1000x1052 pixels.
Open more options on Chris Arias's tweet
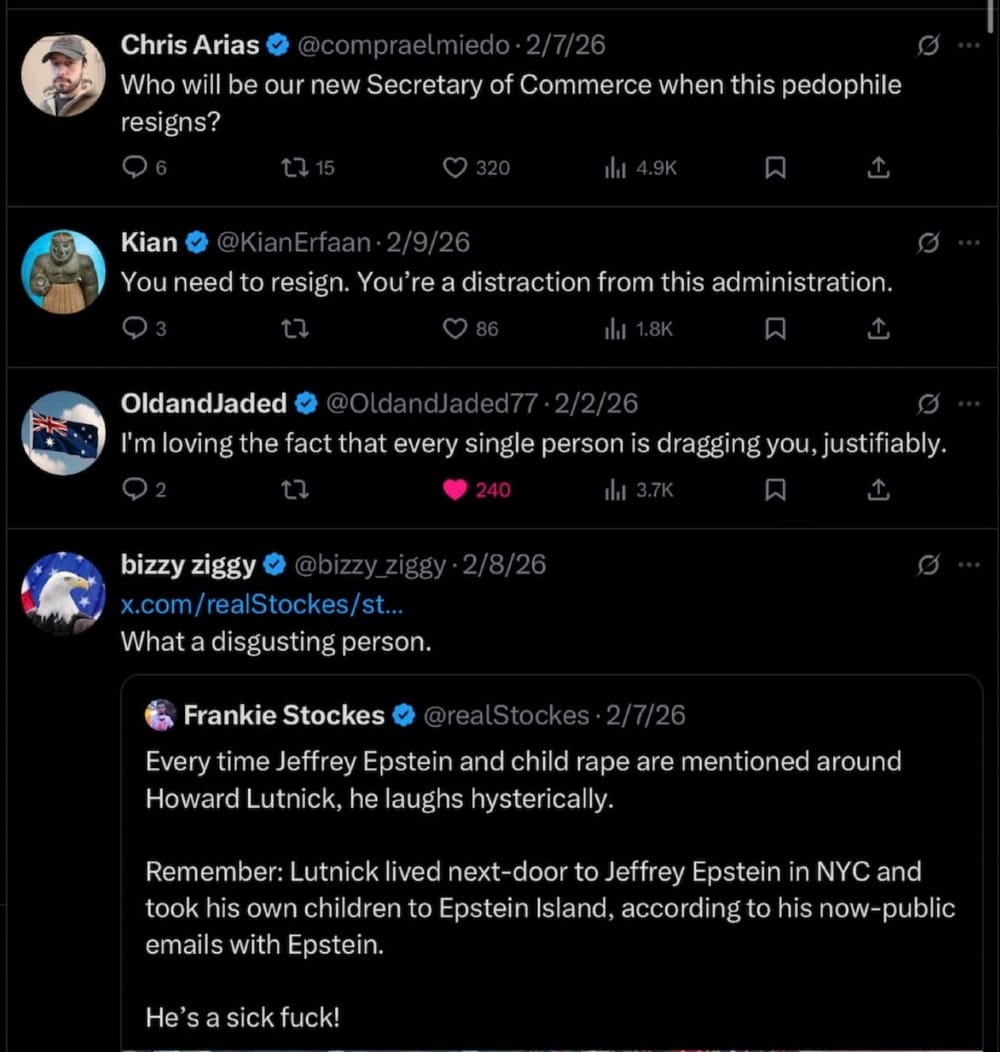pyautogui.click(x=967, y=46)
